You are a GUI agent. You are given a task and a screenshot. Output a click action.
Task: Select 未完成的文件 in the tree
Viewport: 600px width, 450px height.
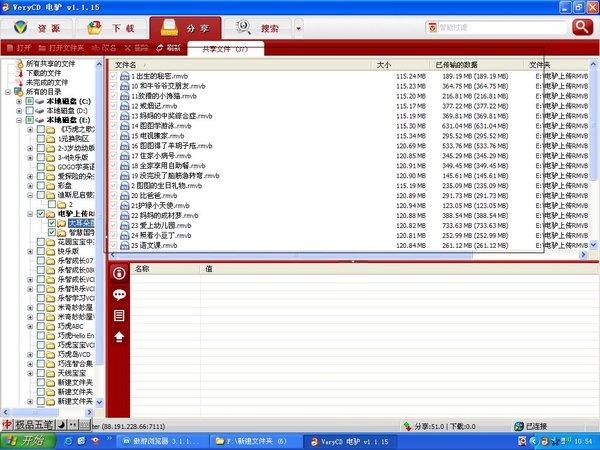47,82
